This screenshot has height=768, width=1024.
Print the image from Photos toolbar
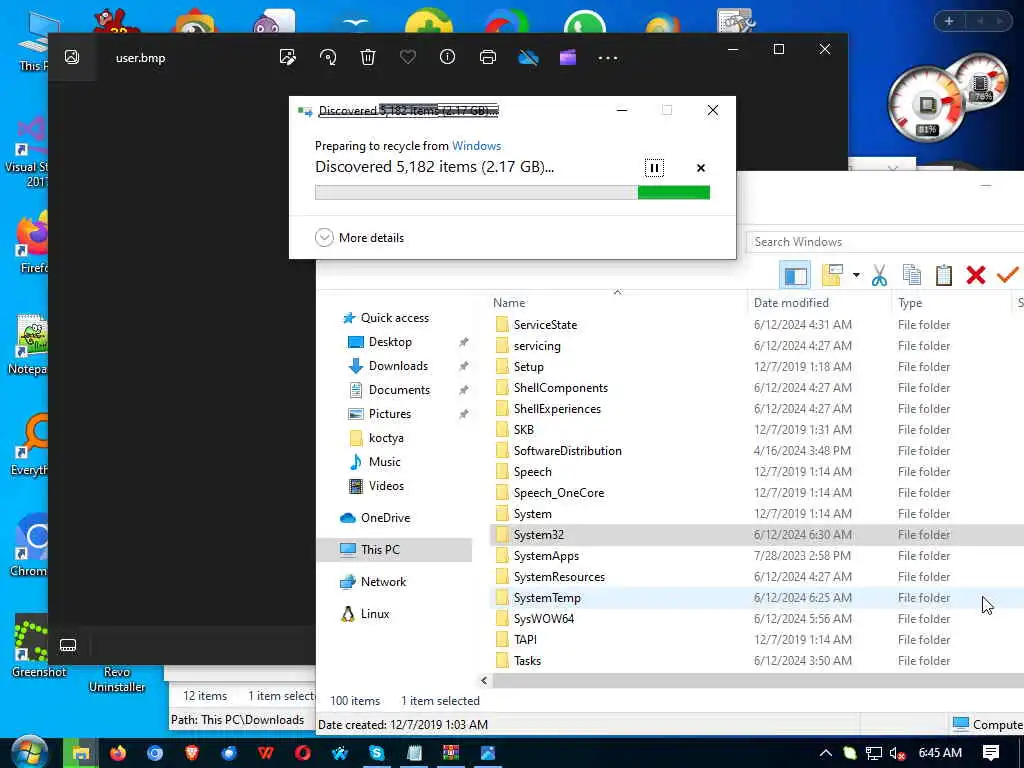tap(488, 57)
